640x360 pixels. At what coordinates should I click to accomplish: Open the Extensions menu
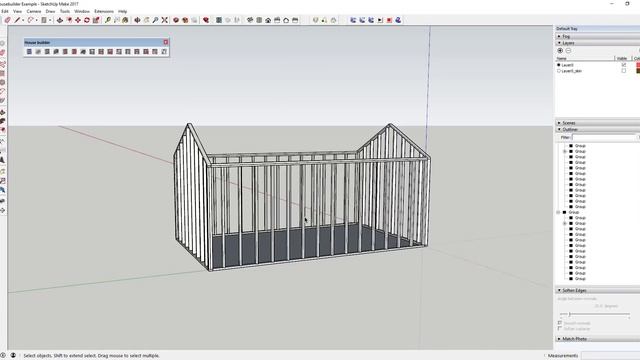pyautogui.click(x=104, y=11)
